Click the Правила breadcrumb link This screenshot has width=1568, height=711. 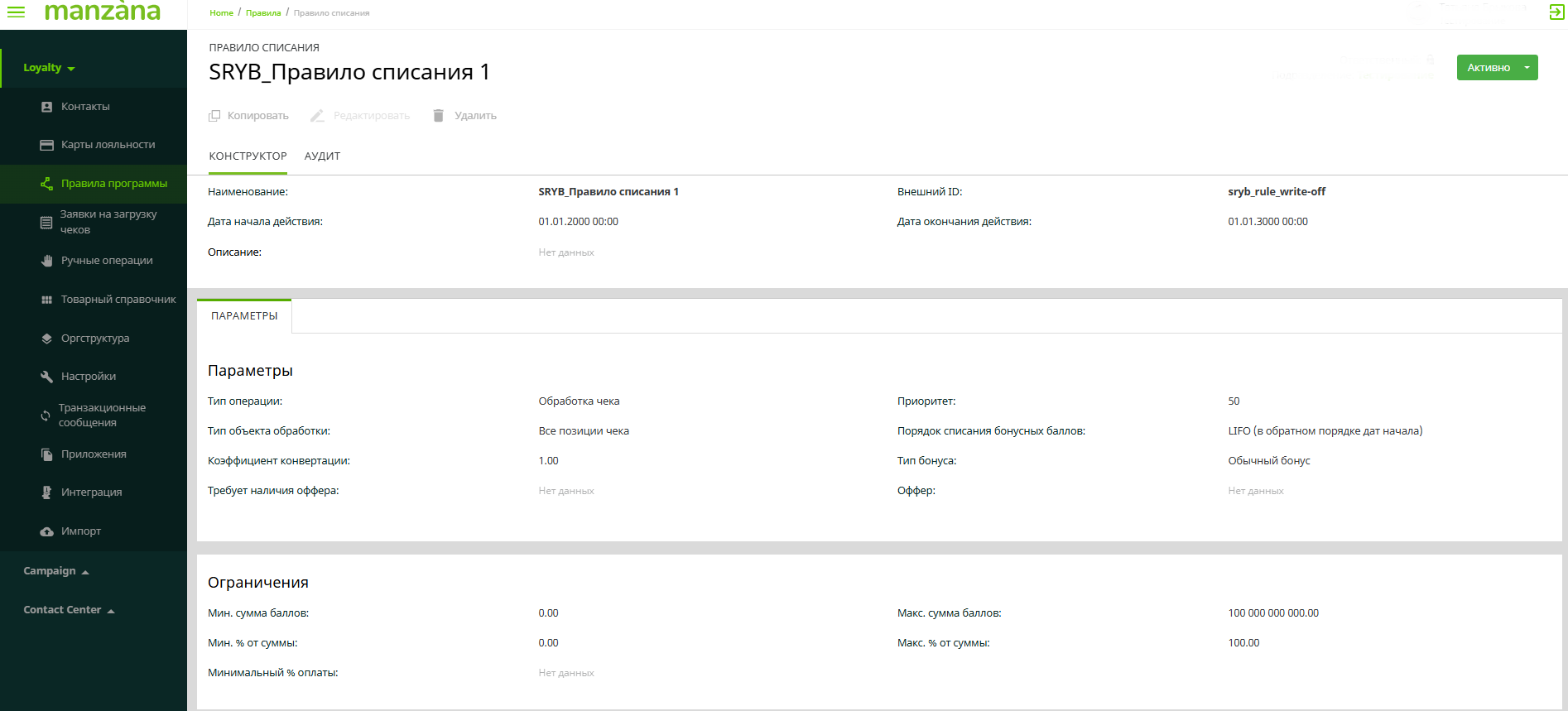tap(263, 13)
